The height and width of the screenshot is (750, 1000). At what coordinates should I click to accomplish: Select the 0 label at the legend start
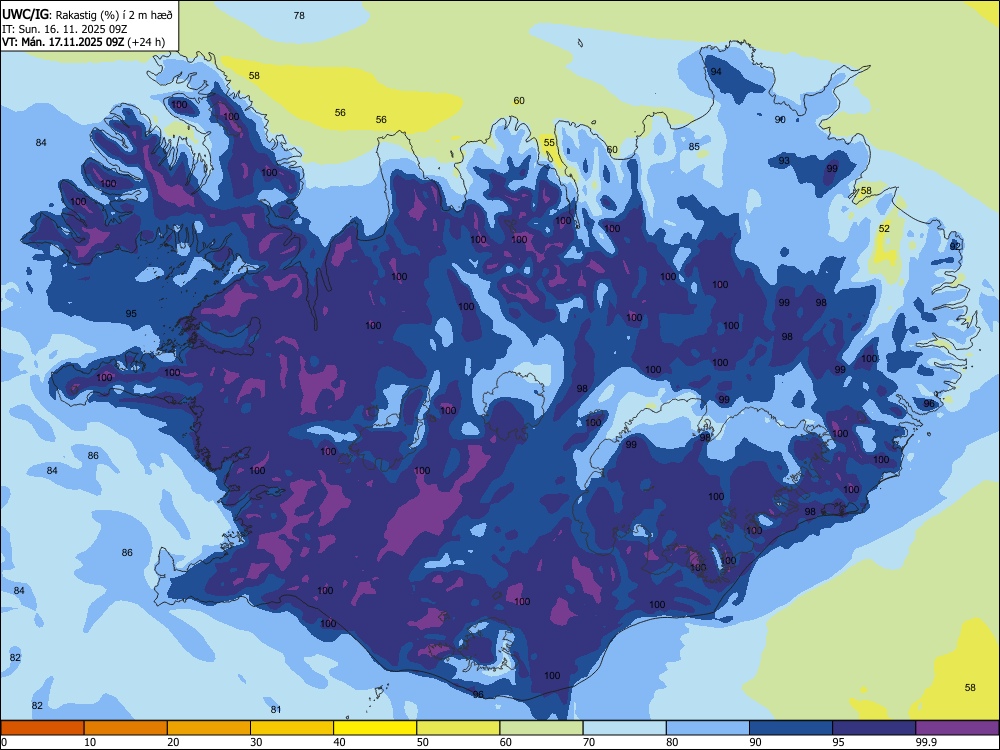coord(4,742)
